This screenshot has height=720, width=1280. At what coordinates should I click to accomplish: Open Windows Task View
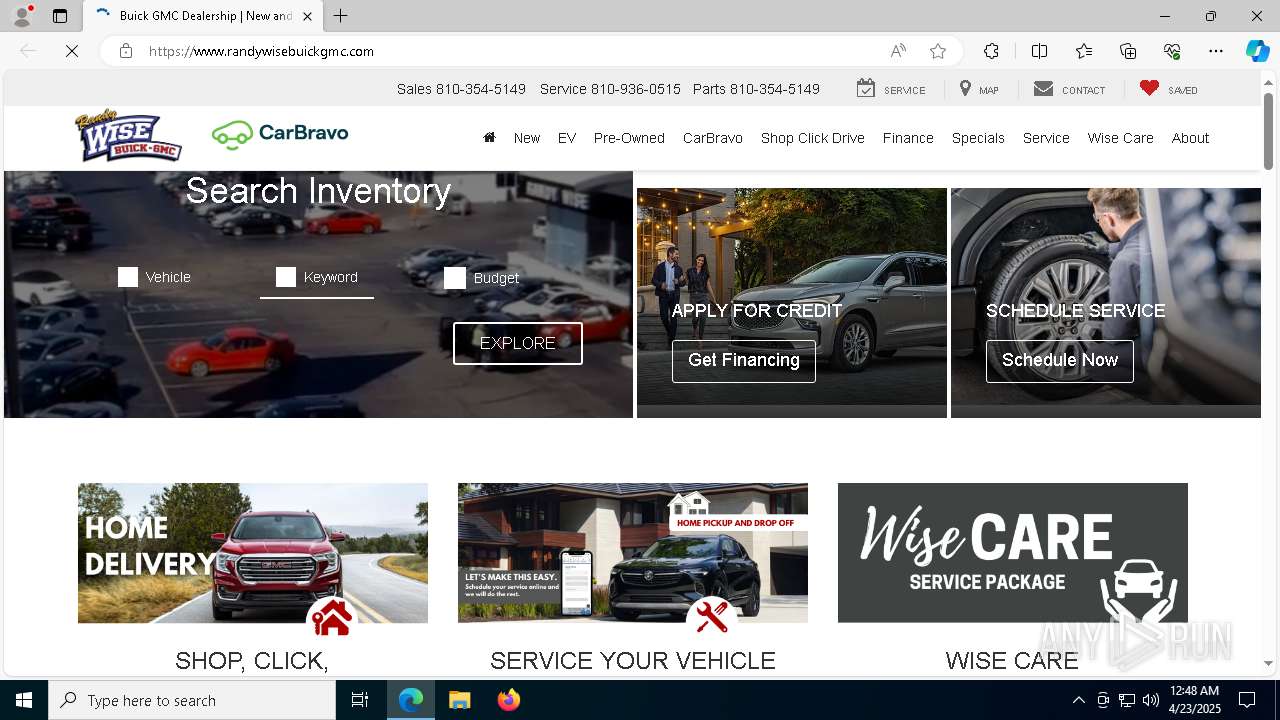360,700
